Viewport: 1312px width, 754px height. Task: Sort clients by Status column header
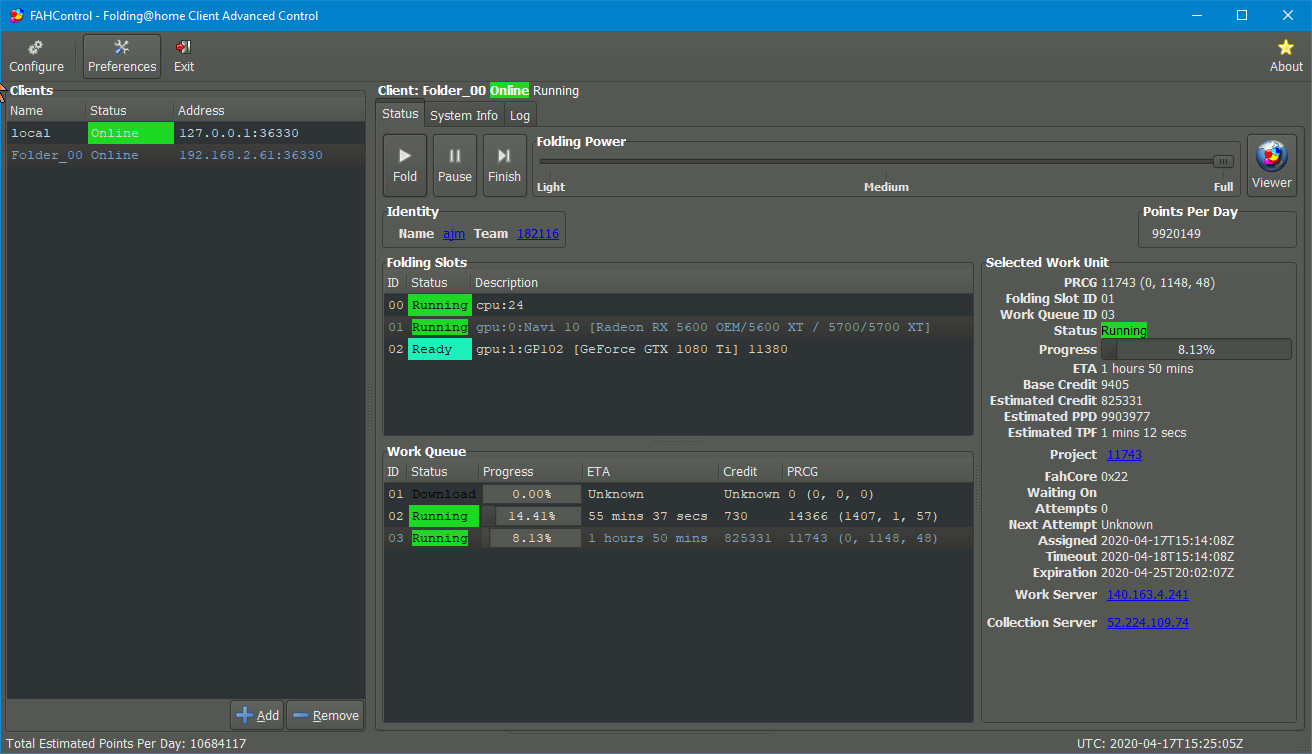click(130, 110)
